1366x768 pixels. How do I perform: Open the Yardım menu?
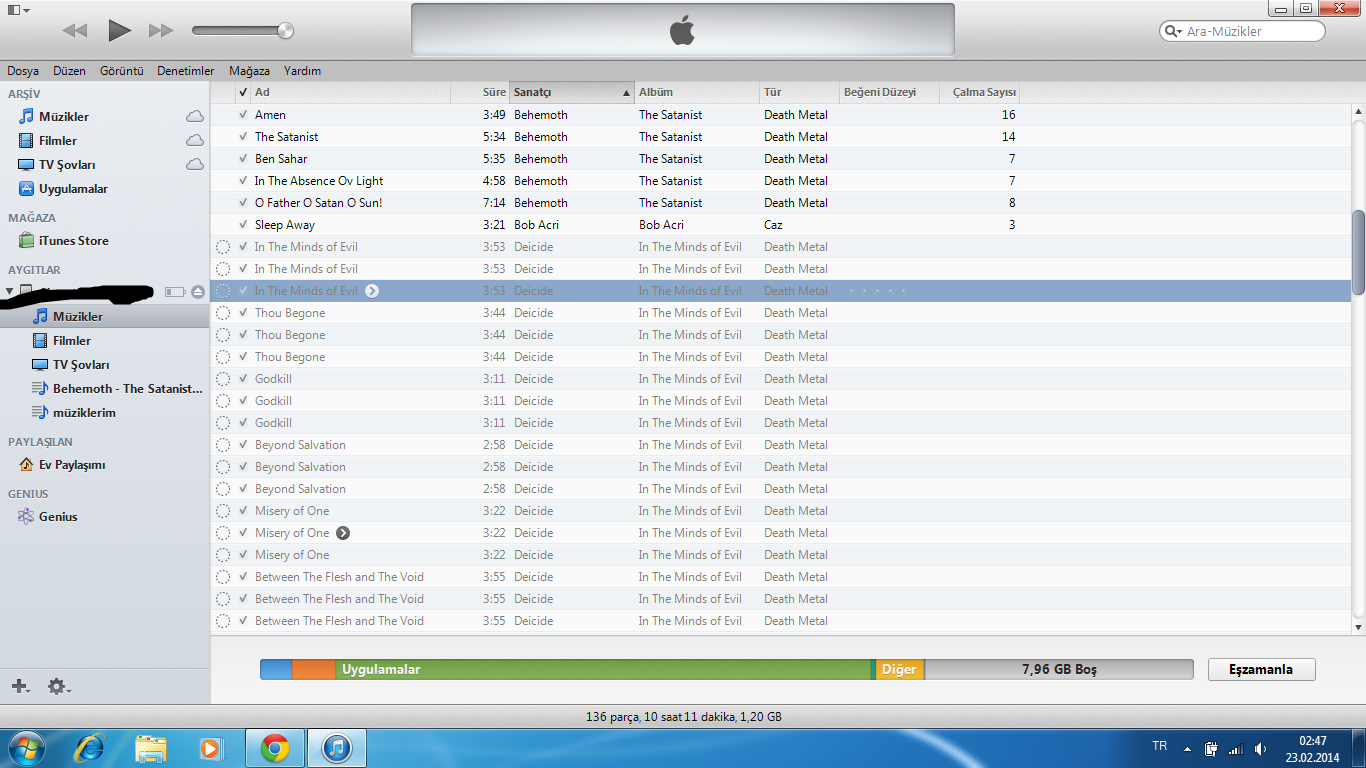click(x=302, y=71)
